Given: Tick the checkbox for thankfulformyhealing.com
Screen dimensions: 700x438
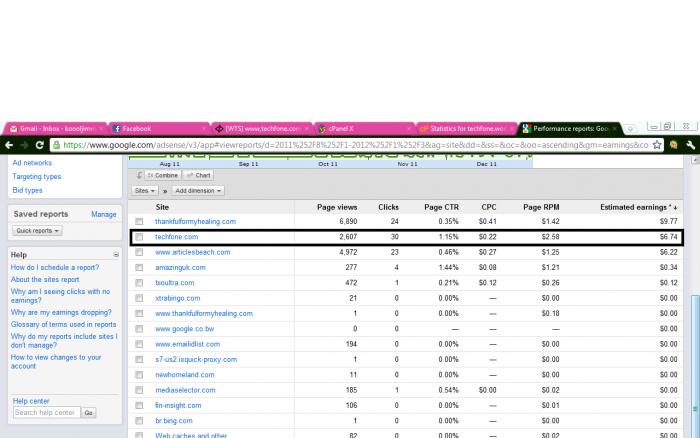Looking at the screenshot, I should click(139, 221).
